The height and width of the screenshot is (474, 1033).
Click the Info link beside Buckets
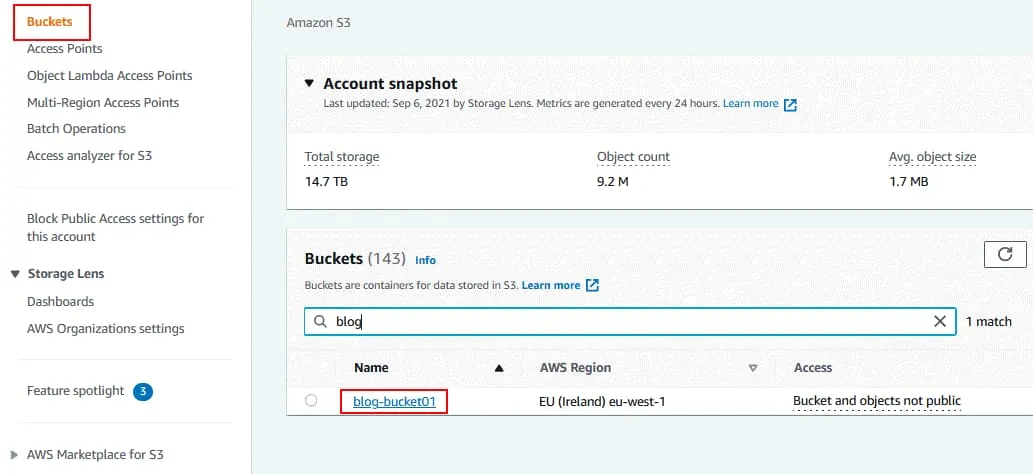click(425, 260)
